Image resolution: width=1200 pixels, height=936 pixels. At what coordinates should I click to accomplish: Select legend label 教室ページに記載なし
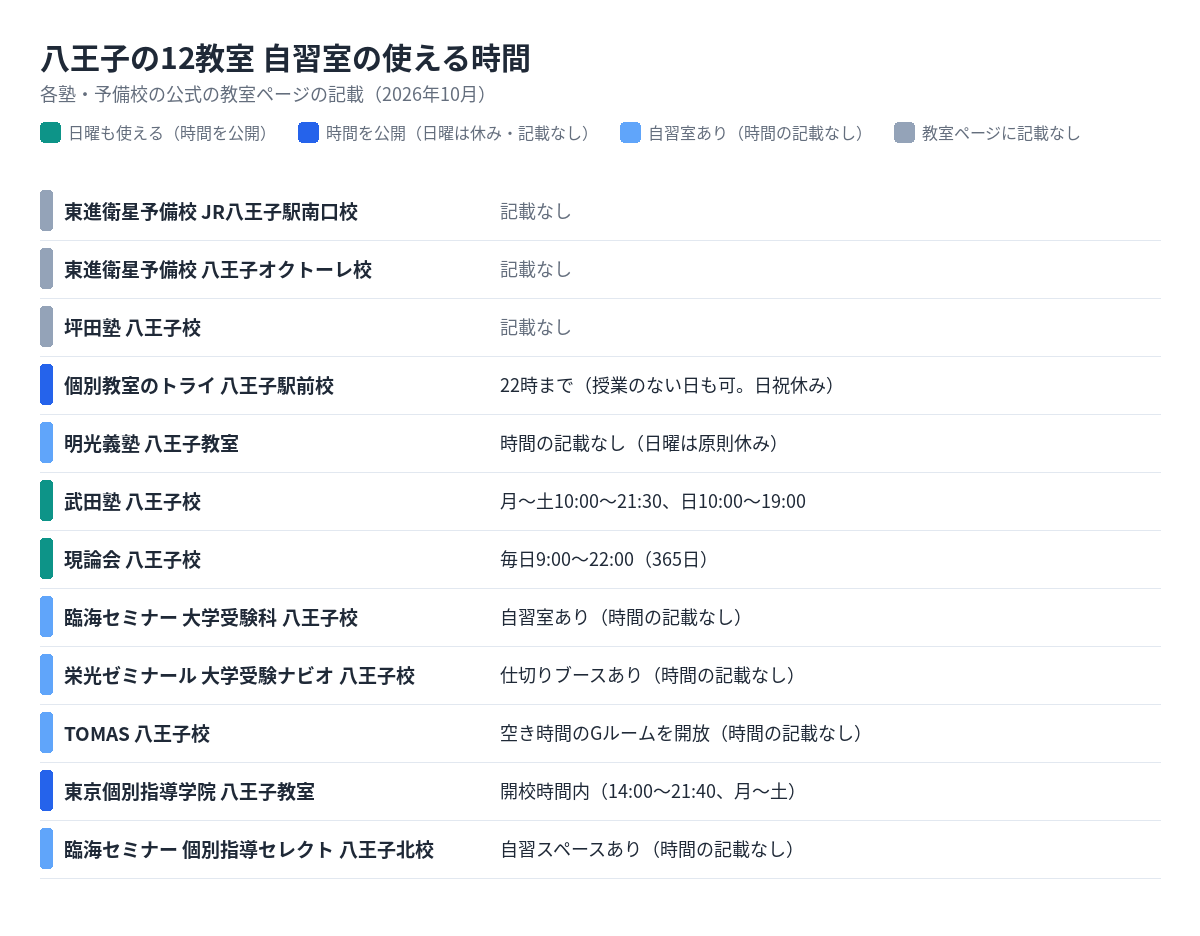coord(1001,133)
